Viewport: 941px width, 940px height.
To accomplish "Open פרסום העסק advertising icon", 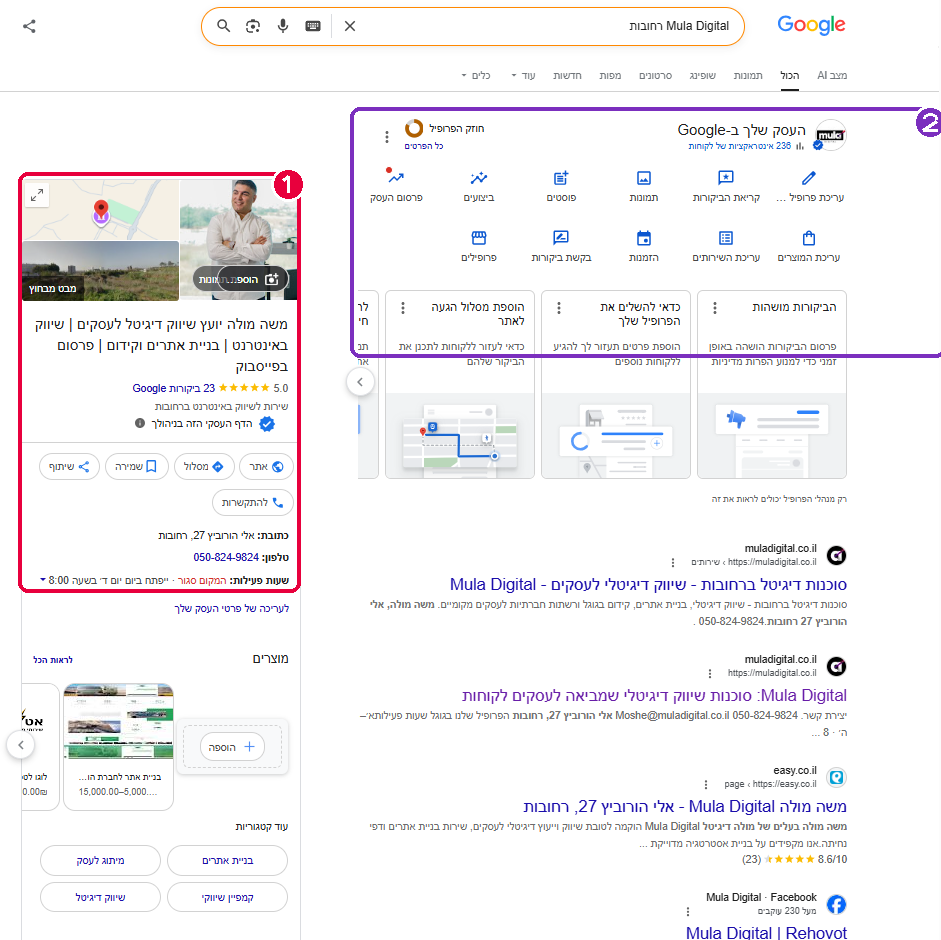I will coord(395,176).
